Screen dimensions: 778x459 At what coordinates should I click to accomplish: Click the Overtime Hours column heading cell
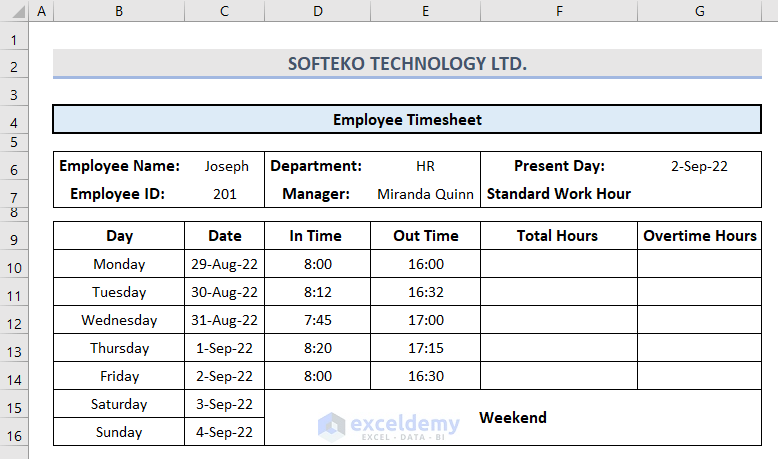click(699, 237)
